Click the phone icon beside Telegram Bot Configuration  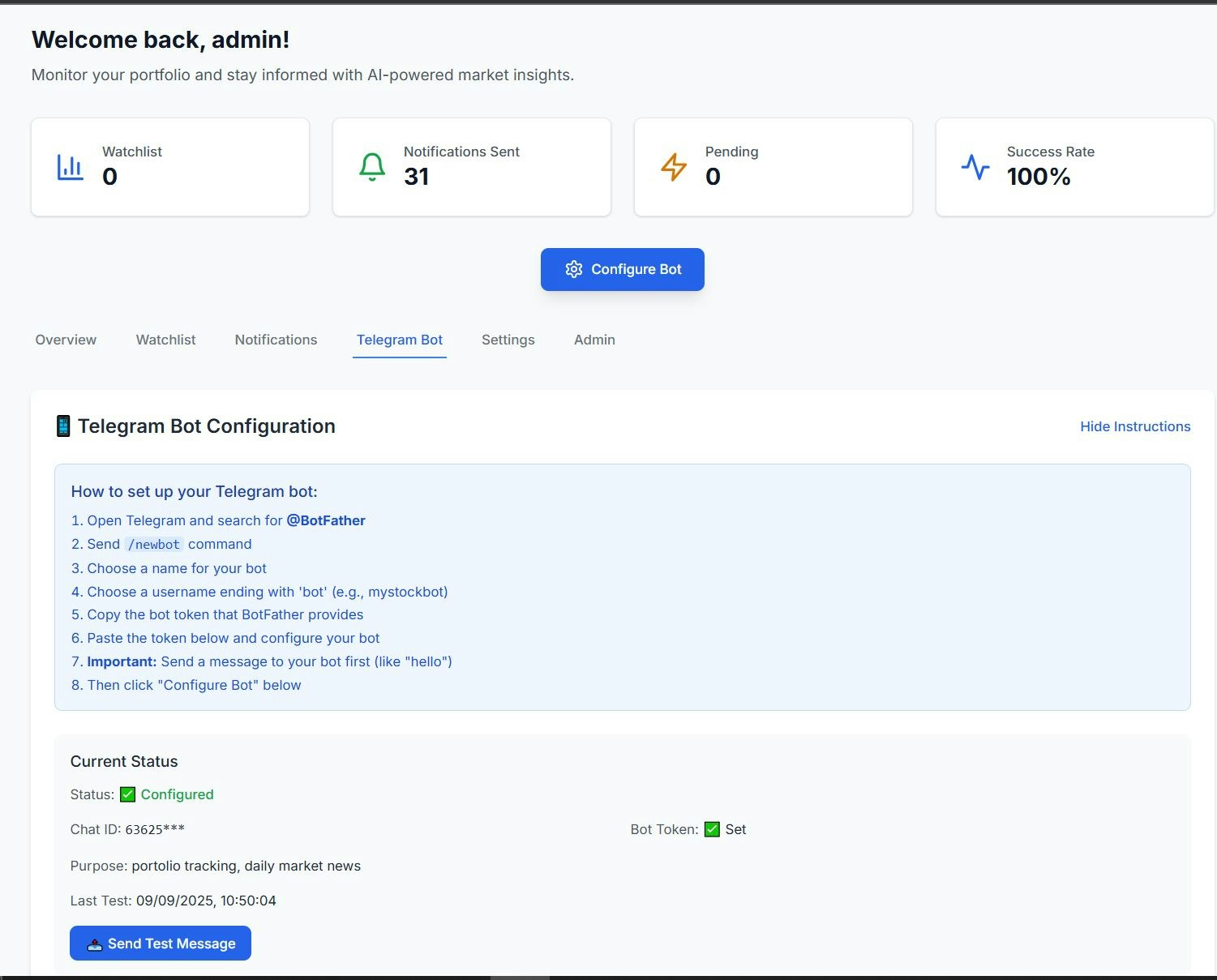pos(63,425)
